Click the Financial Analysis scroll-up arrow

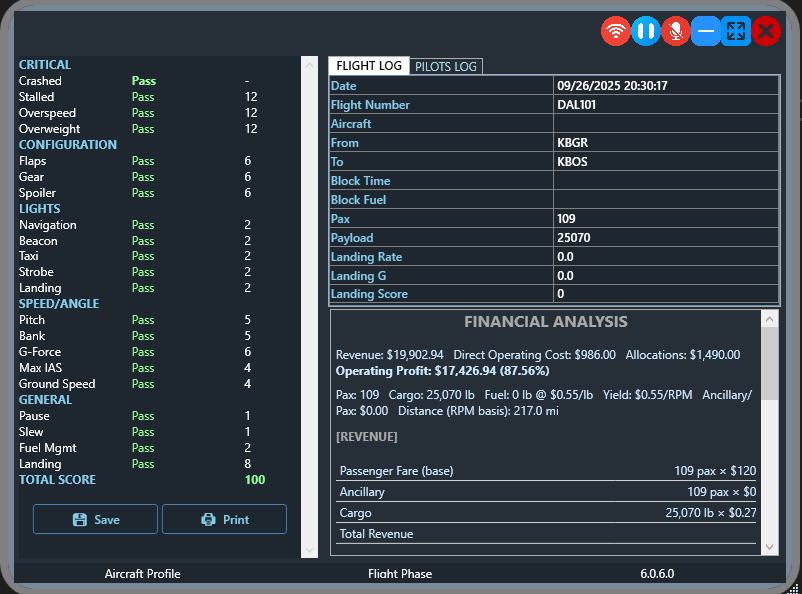coord(769,319)
